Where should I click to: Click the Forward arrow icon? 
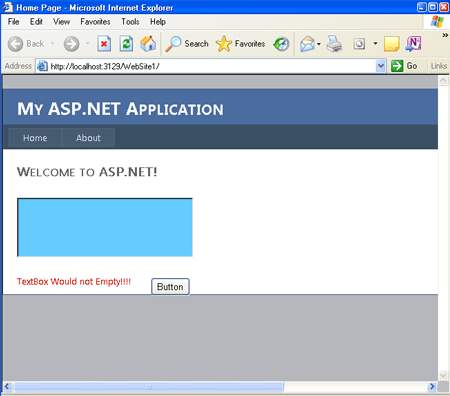point(71,44)
